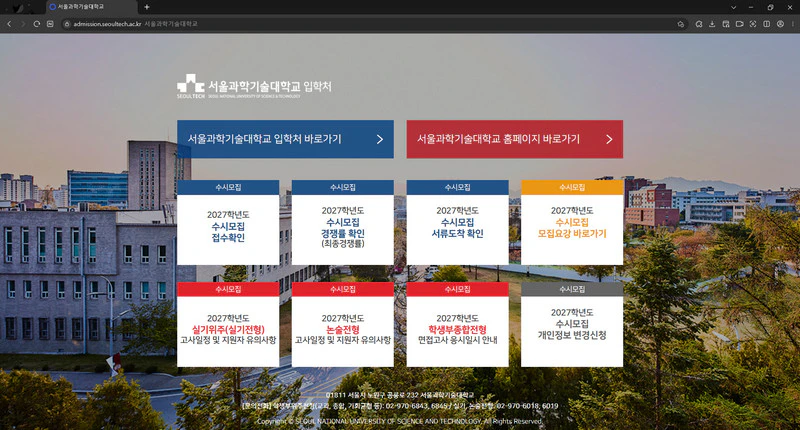Click the address bar URL field
This screenshot has width=800, height=430.
372,24
